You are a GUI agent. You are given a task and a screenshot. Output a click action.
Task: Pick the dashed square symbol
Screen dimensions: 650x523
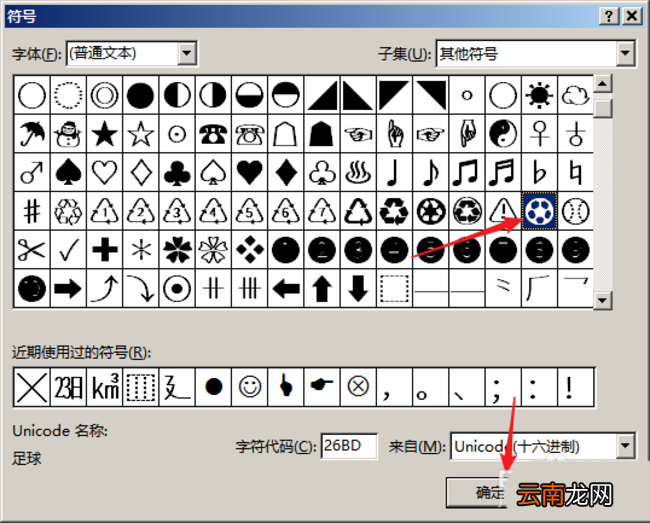click(394, 288)
